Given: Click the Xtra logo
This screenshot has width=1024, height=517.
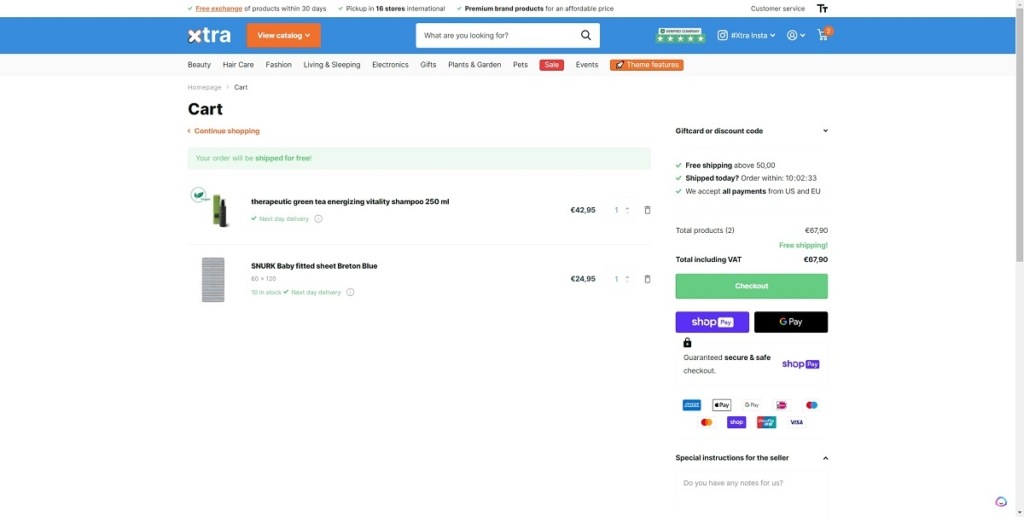Looking at the screenshot, I should point(209,35).
